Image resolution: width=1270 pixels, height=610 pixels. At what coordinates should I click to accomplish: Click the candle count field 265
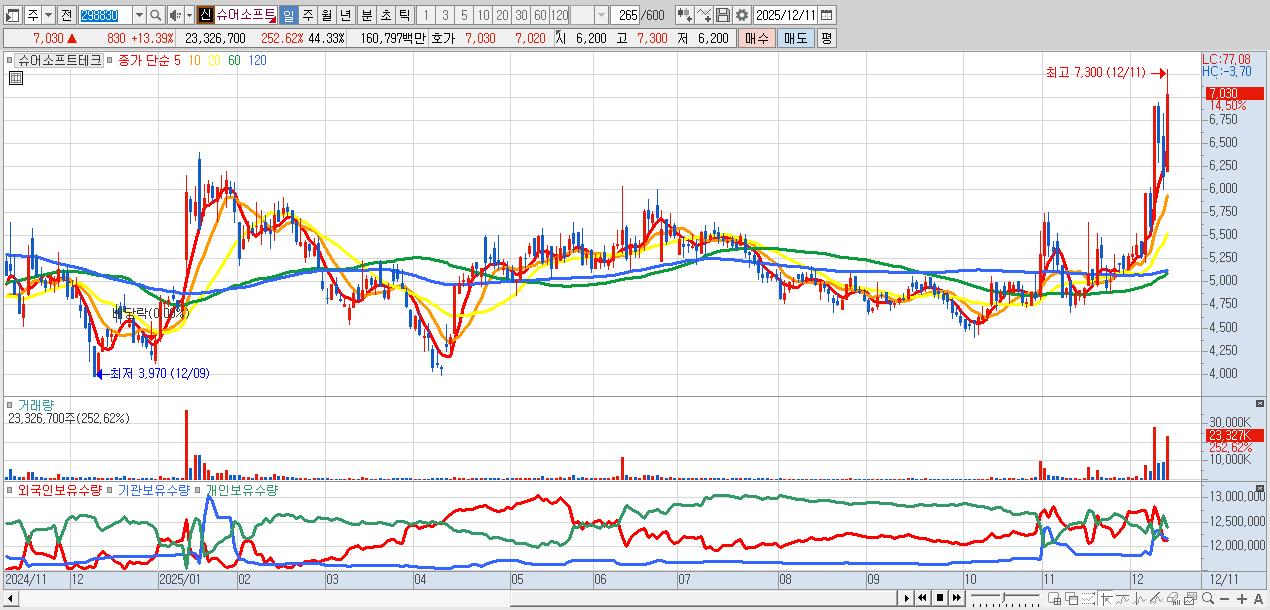(625, 15)
